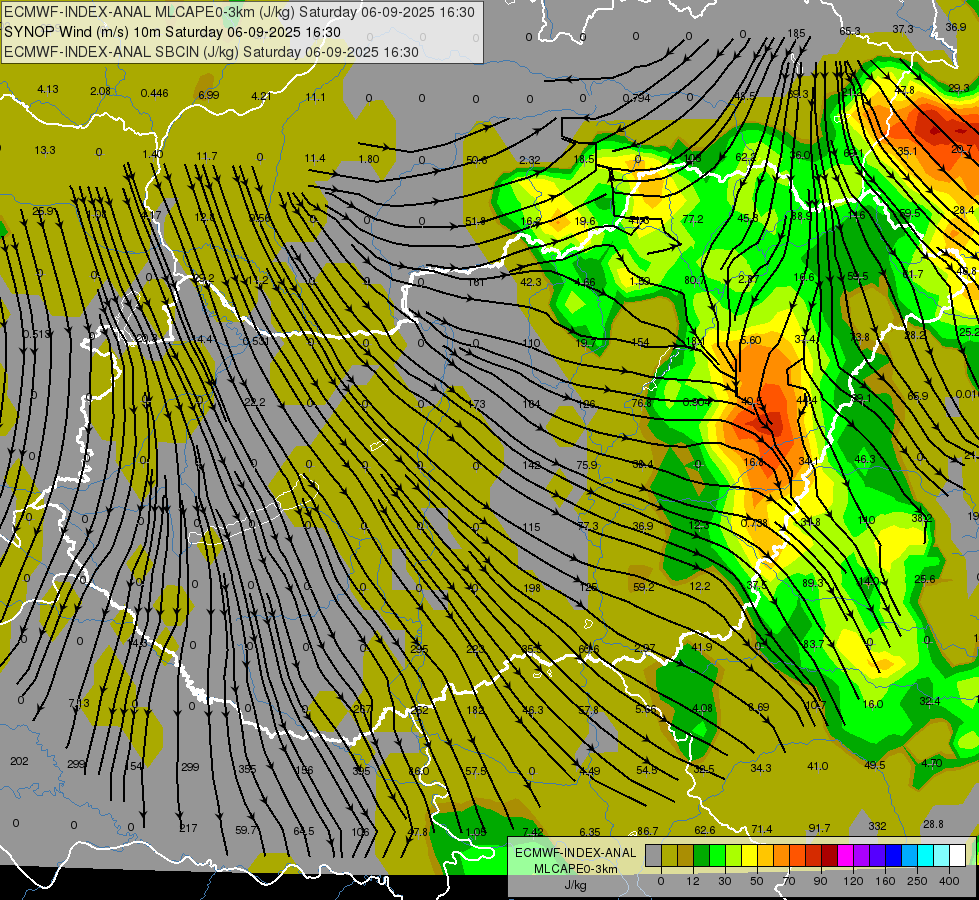Click the gray legend swatch below 0
The image size is (979, 900).
click(653, 855)
